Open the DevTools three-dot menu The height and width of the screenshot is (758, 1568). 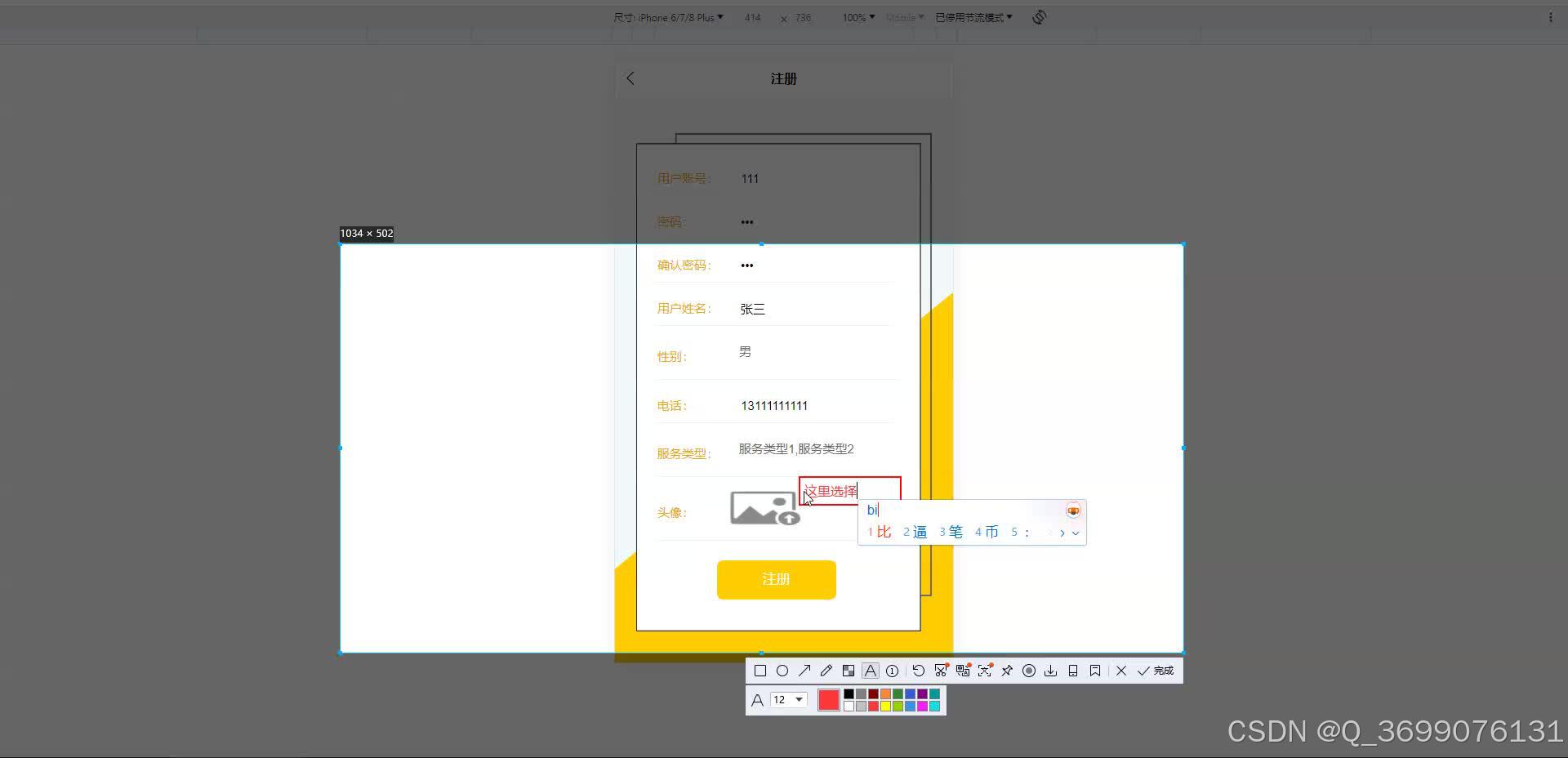pos(1552,16)
